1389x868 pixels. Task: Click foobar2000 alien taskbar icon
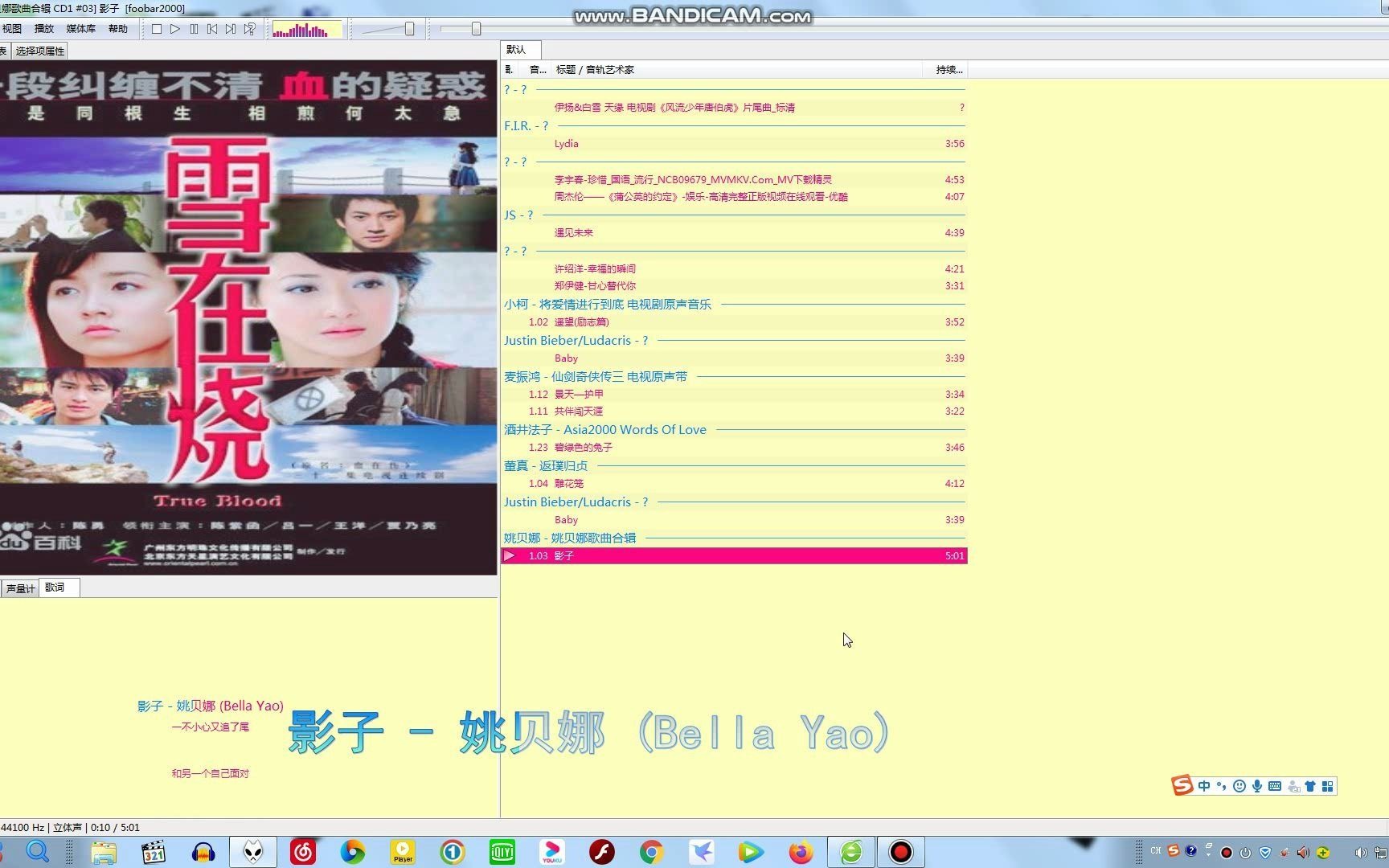tap(253, 852)
